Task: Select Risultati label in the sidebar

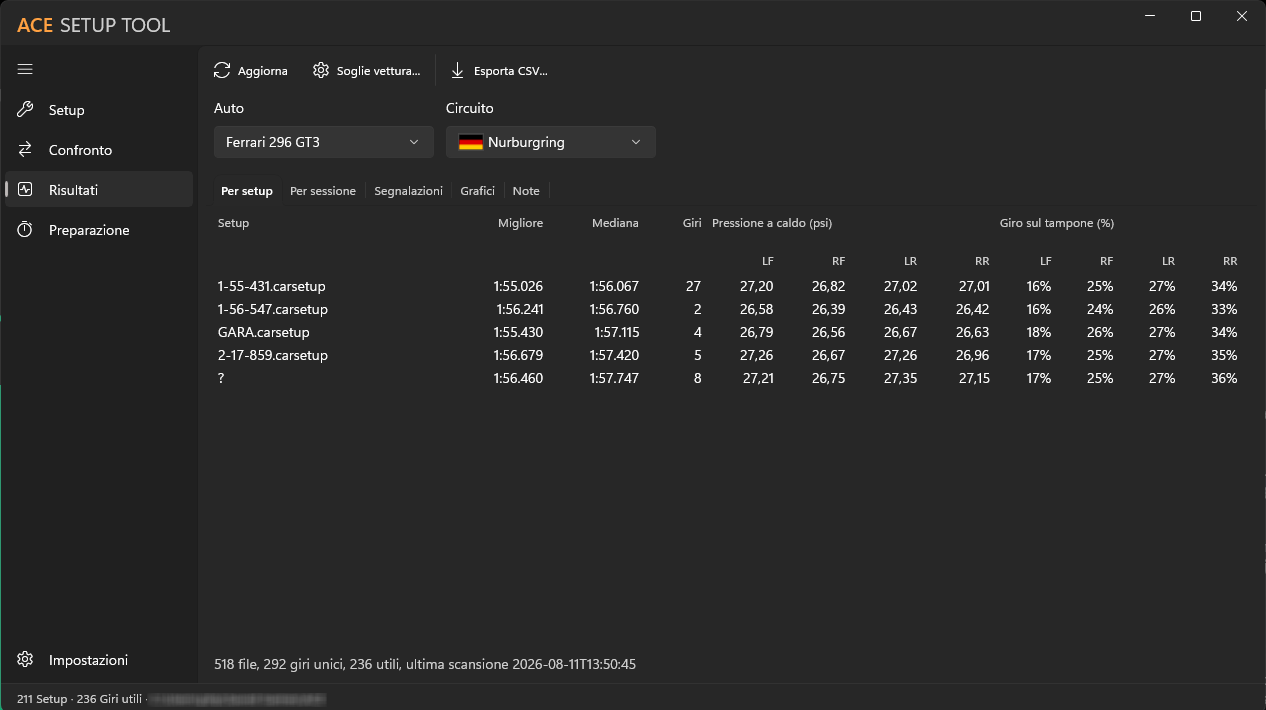Action: pyautogui.click(x=74, y=189)
